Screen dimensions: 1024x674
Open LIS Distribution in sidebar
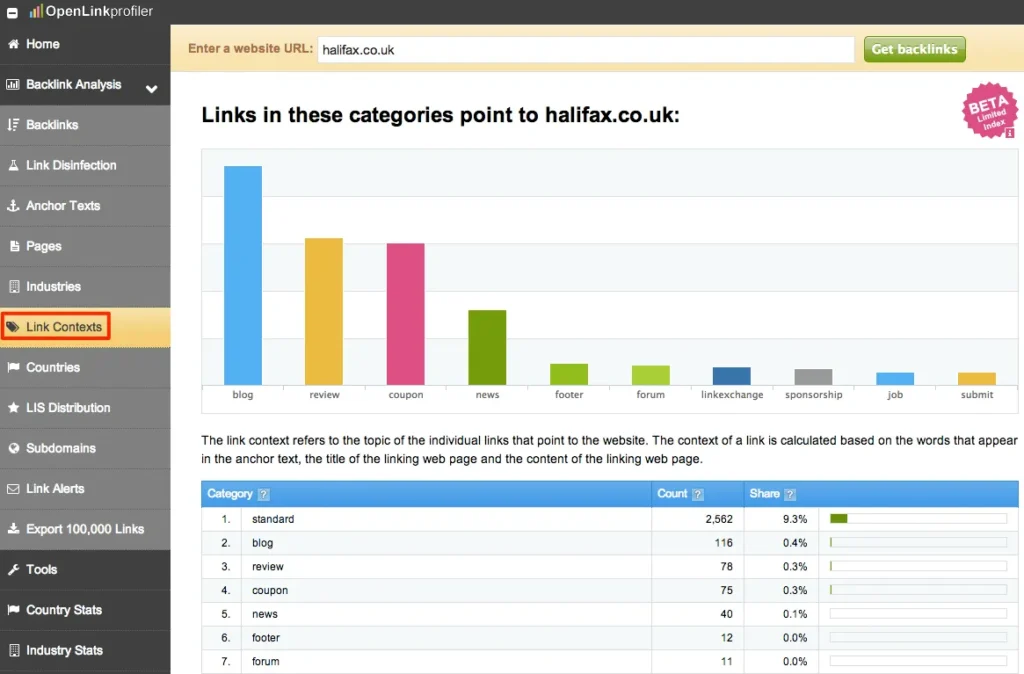coord(85,408)
